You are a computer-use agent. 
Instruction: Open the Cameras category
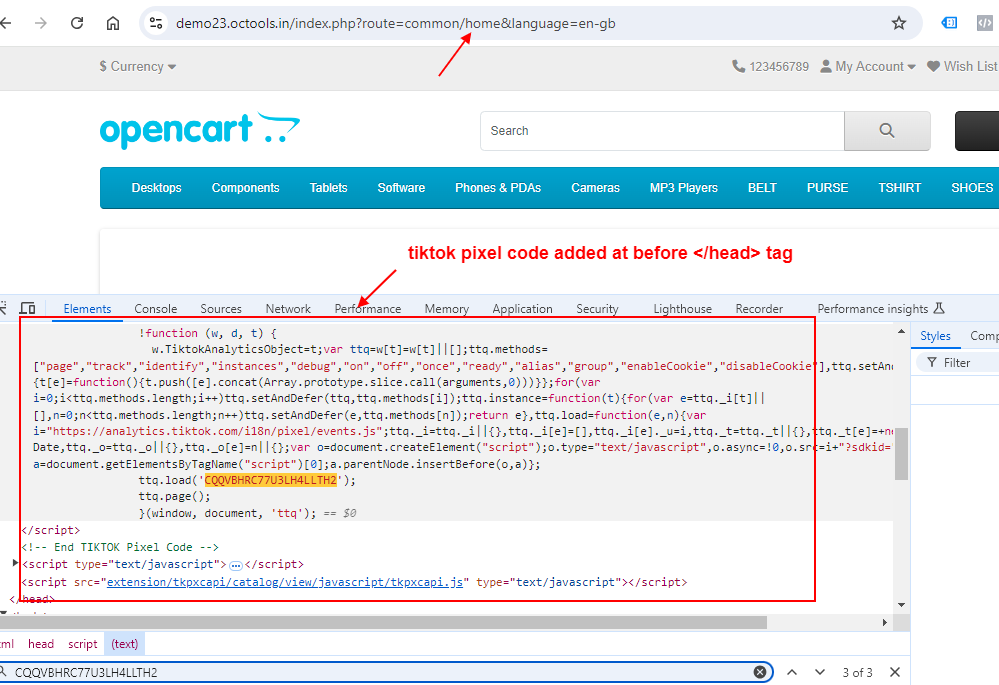(x=596, y=188)
